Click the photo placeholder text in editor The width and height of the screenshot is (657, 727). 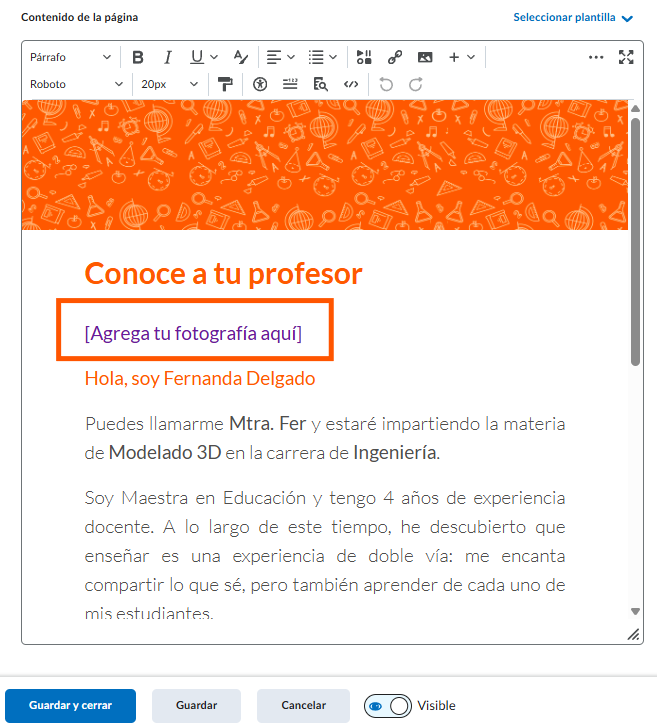[193, 333]
